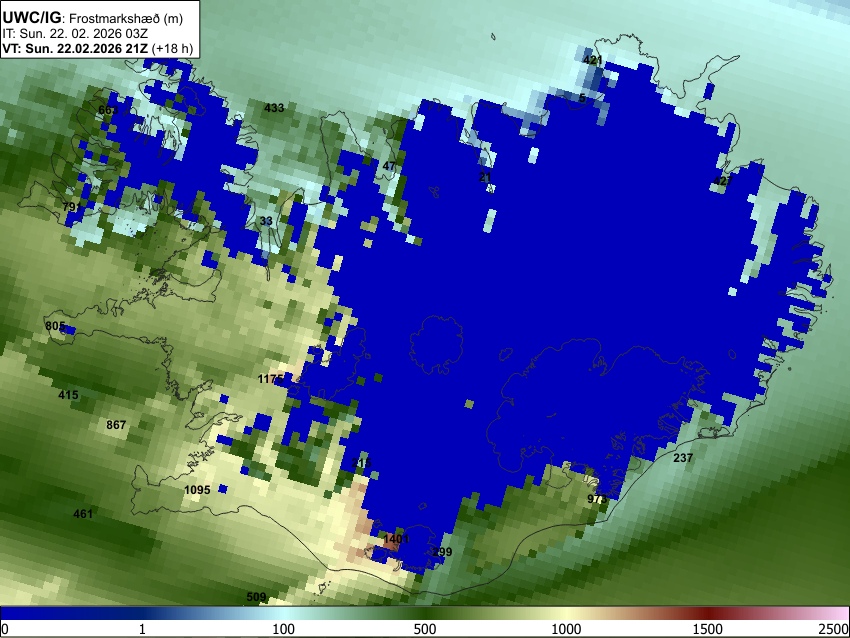Click the 461 value label on the map
This screenshot has height=638, width=850.
pos(83,514)
